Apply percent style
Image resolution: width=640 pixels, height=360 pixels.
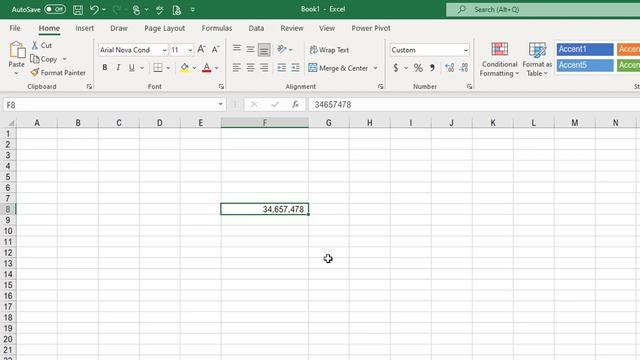(x=418, y=68)
